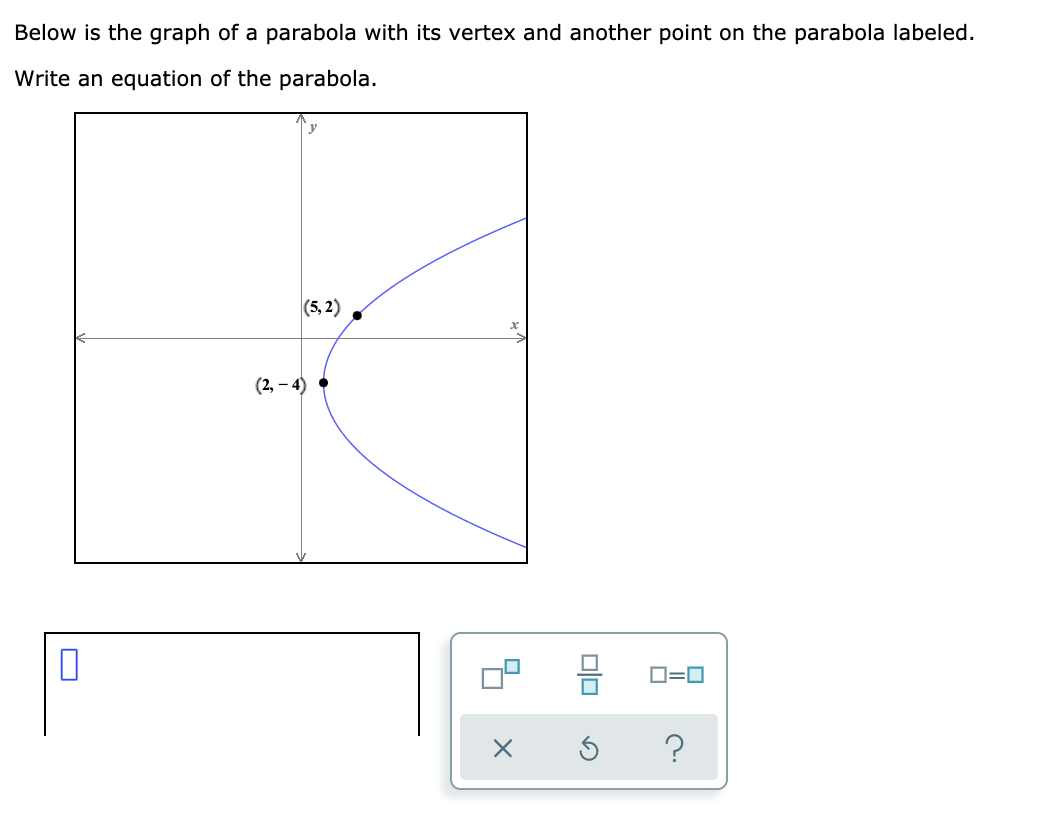Click the X clear icon in the palette

point(504,748)
